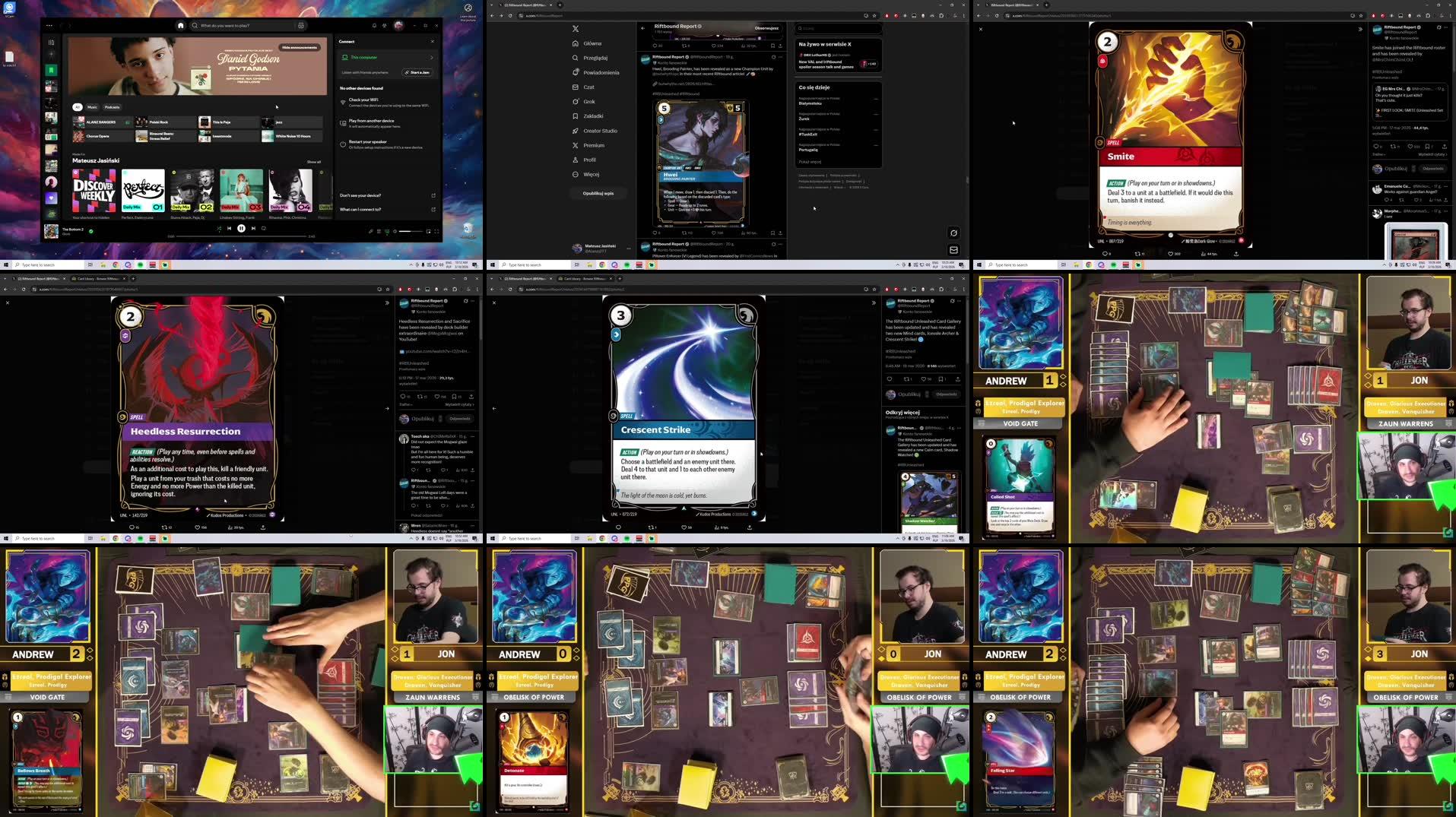Toggle the Podcasts filter chip in Spotify
The height and width of the screenshot is (817, 1456).
coord(113,107)
